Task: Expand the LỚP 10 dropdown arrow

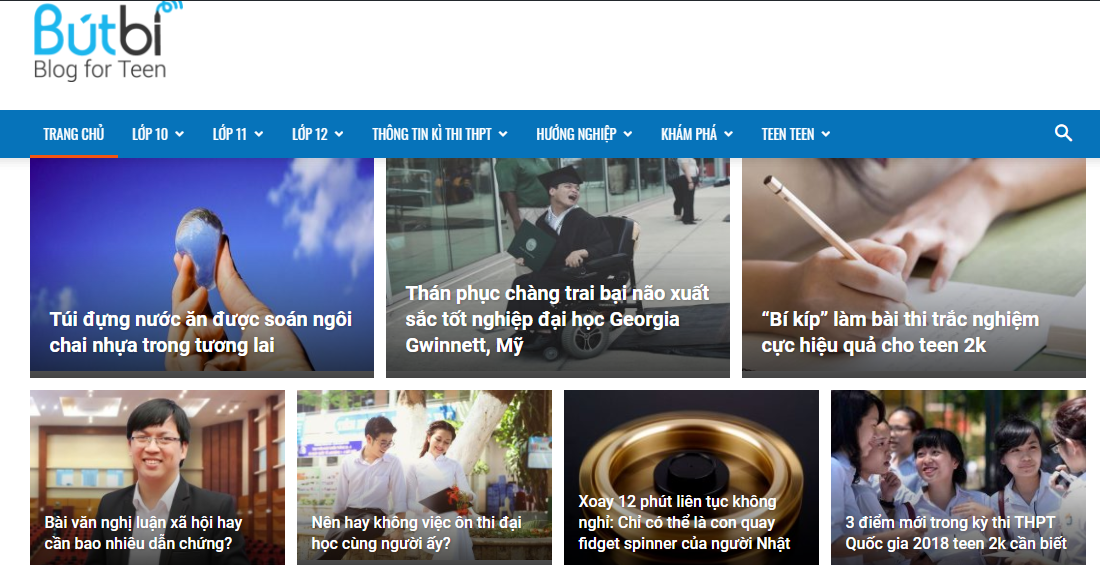Action: (180, 134)
